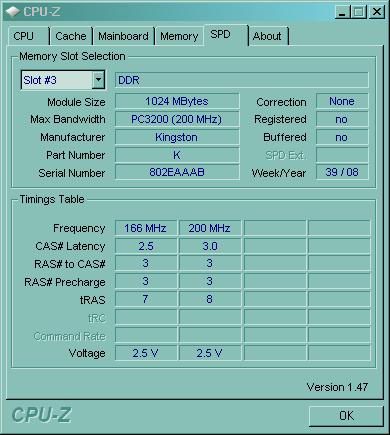Expand the Slot #3 dropdown arrow

(98, 80)
